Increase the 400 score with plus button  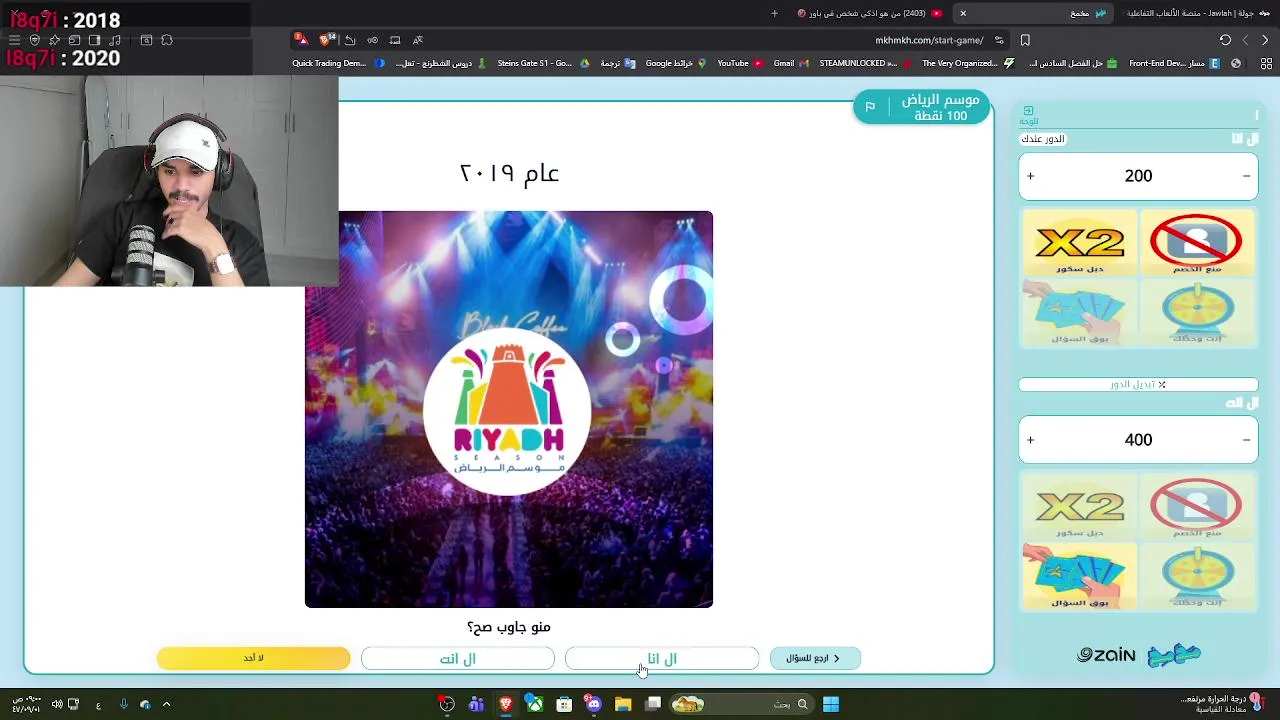(x=1030, y=440)
